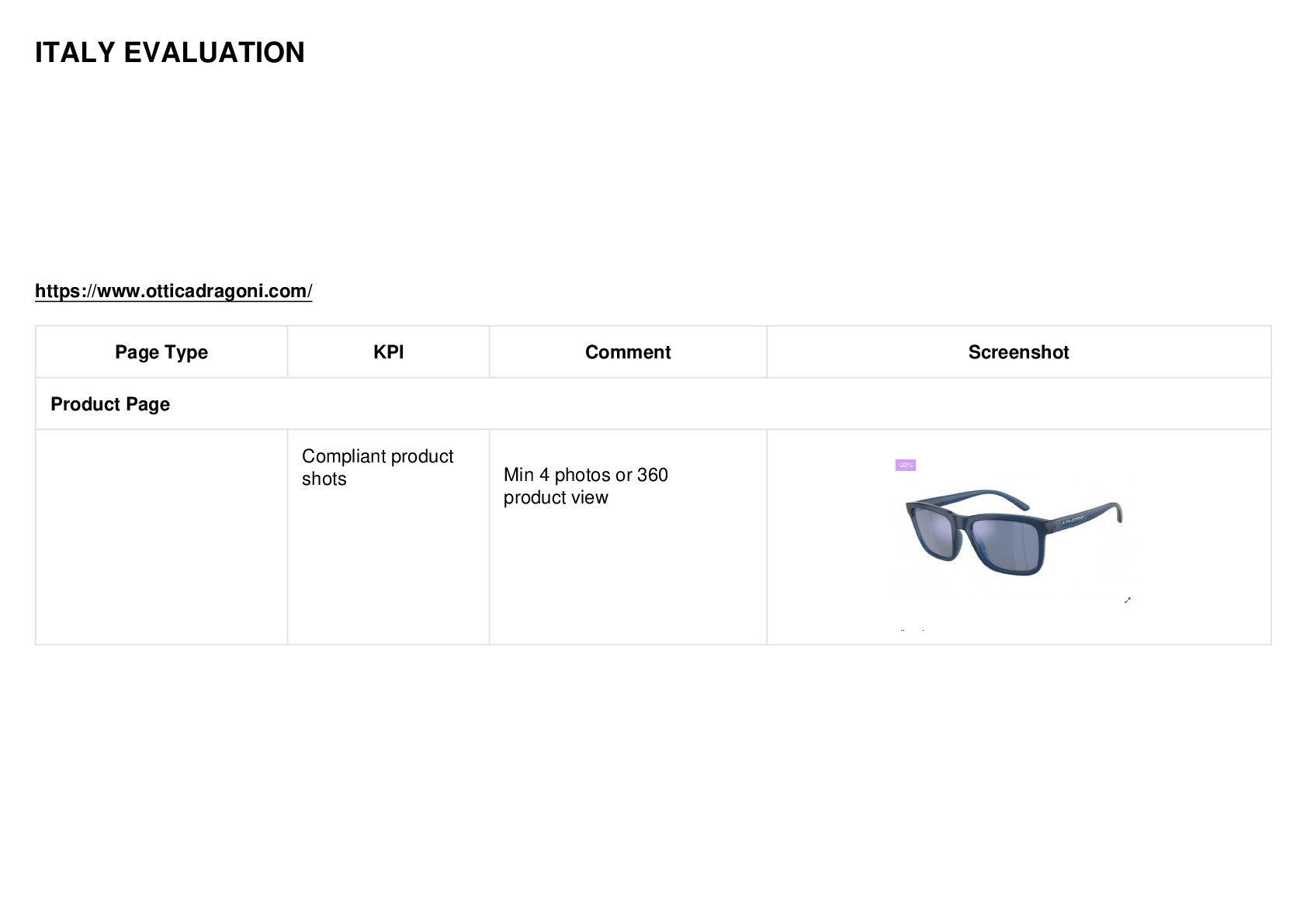The image size is (1307, 924).
Task: Select the Page Type column header
Action: [x=161, y=352]
